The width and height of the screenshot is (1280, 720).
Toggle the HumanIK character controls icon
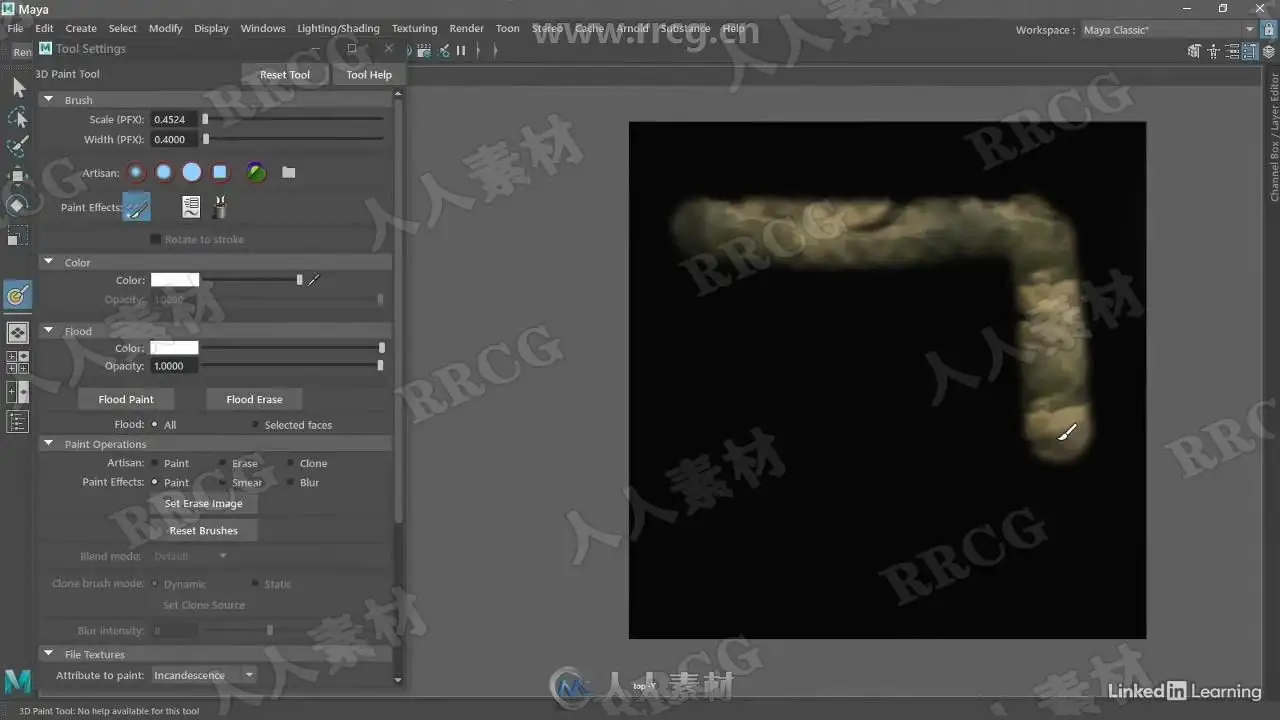[1214, 51]
